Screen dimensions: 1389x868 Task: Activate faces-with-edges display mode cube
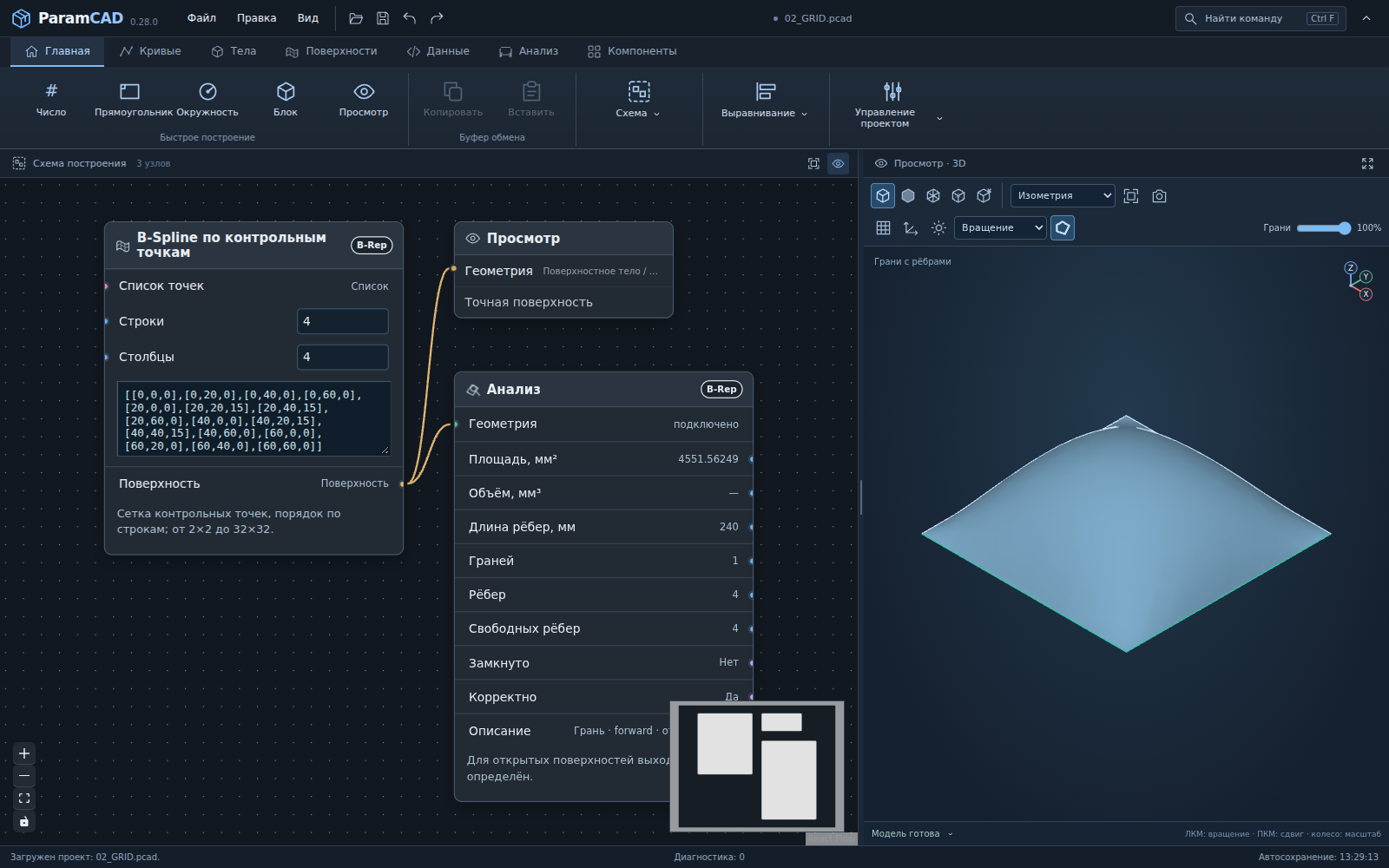pos(883,196)
